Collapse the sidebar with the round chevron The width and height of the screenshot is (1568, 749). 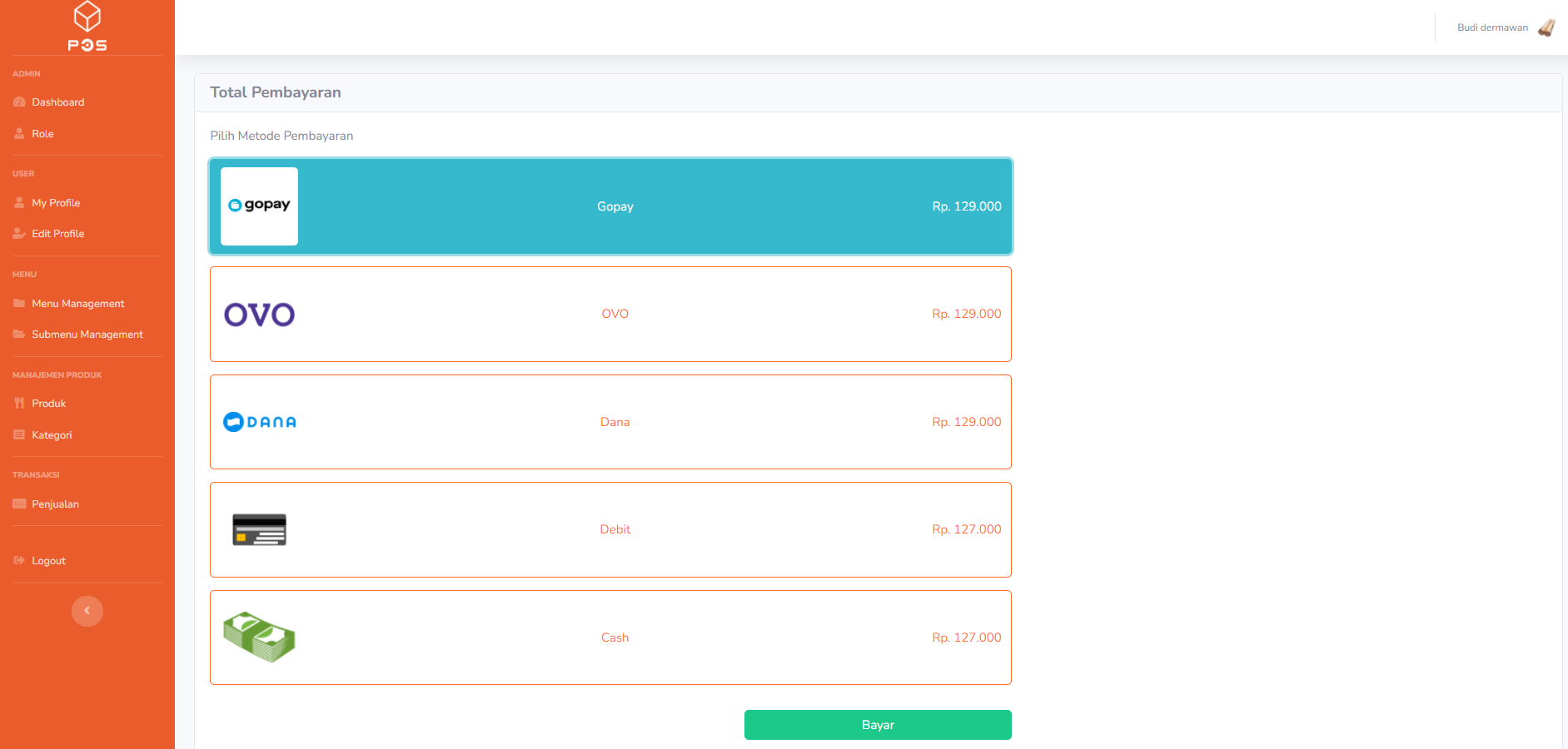point(87,611)
